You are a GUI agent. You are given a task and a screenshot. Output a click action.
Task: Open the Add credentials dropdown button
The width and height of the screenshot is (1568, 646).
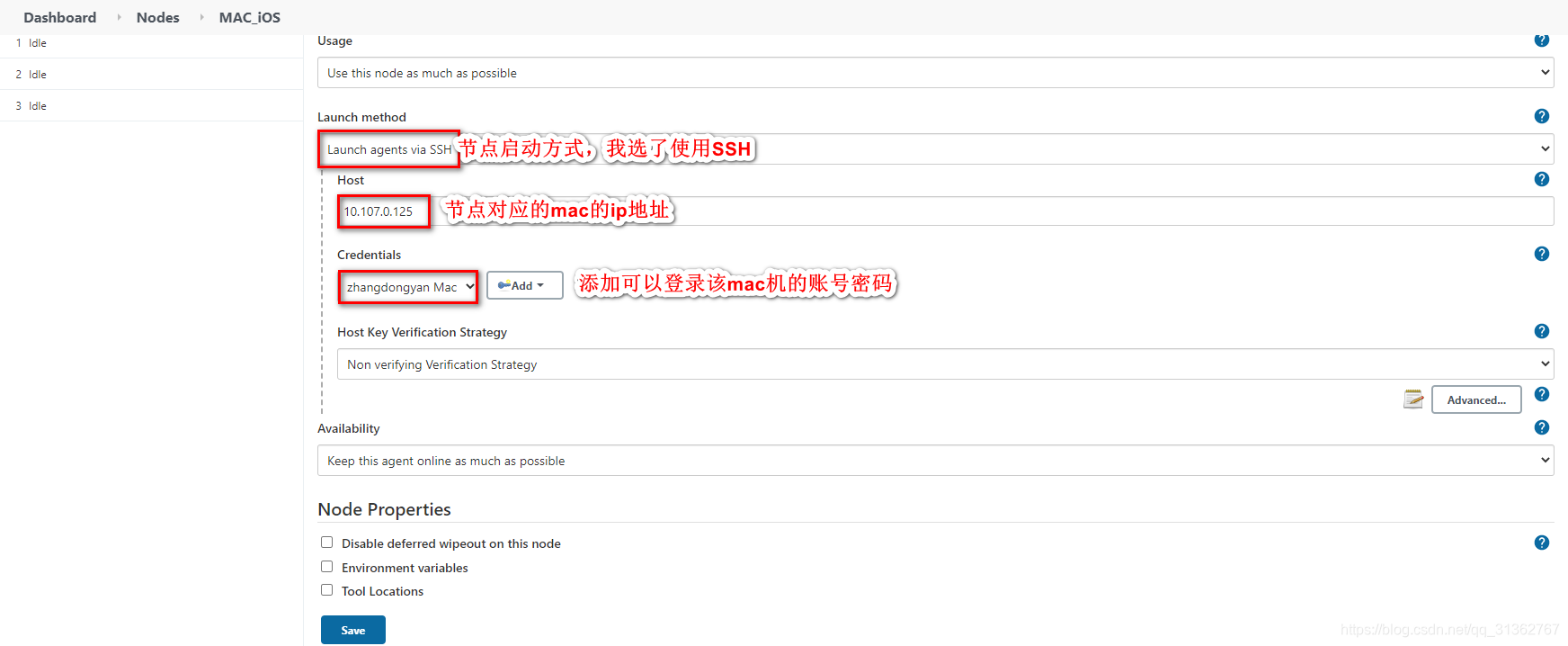525,285
